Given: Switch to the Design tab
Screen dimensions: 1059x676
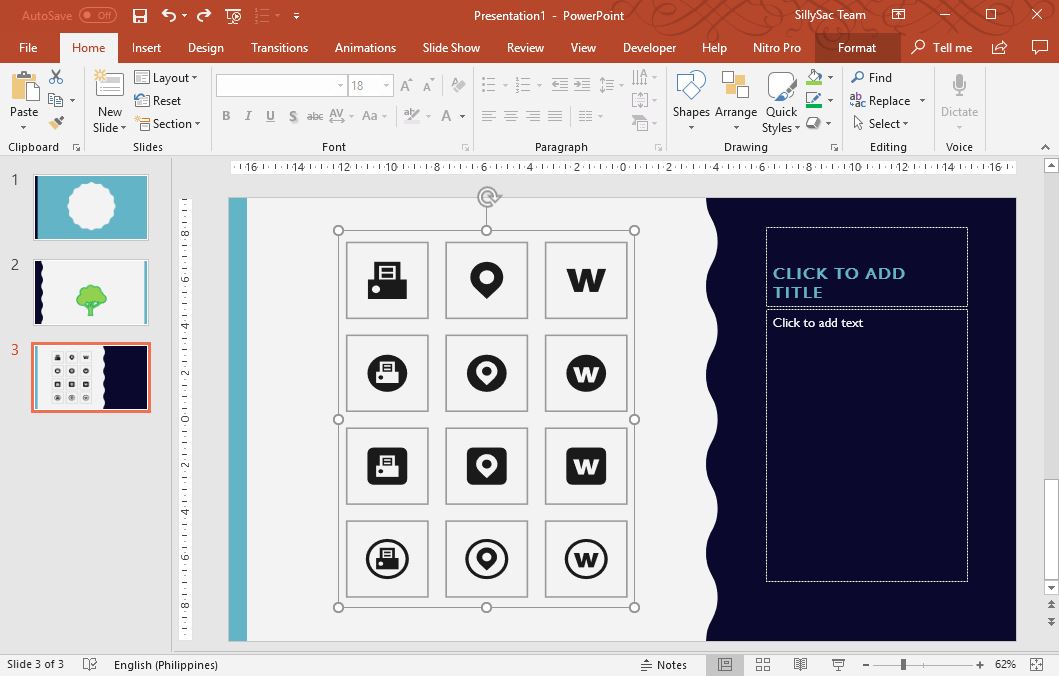Looking at the screenshot, I should (x=205, y=47).
